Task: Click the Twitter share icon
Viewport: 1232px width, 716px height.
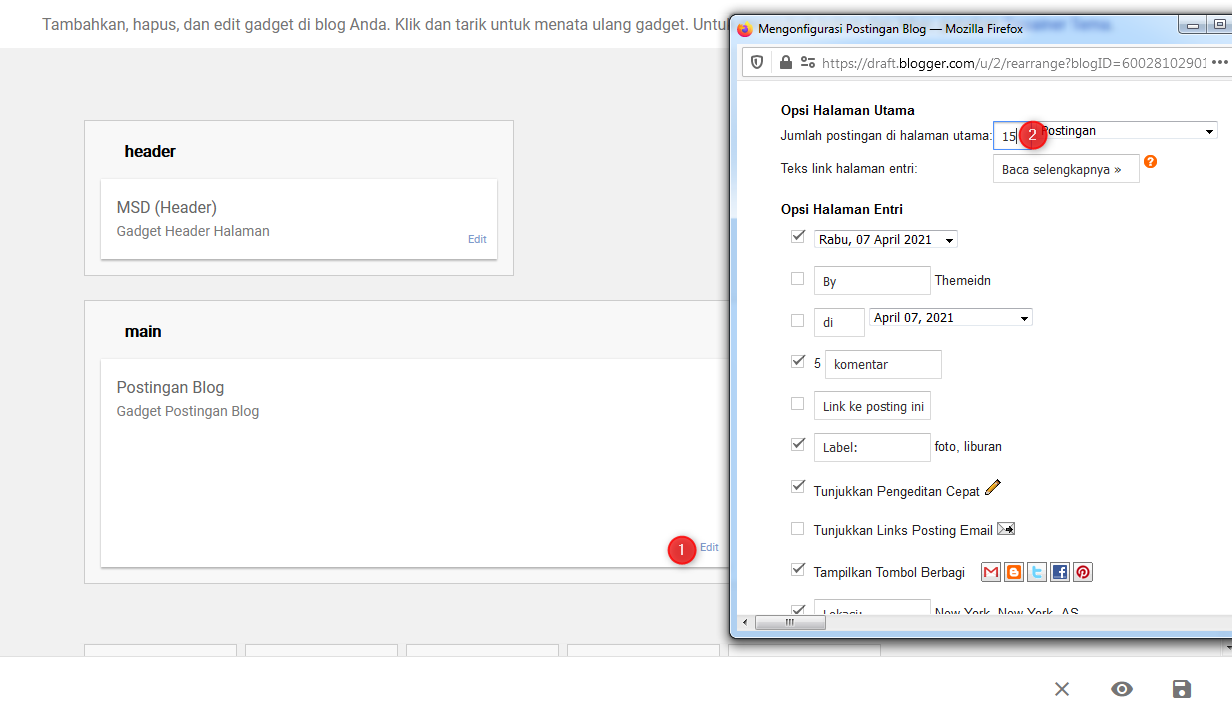Action: [1037, 572]
